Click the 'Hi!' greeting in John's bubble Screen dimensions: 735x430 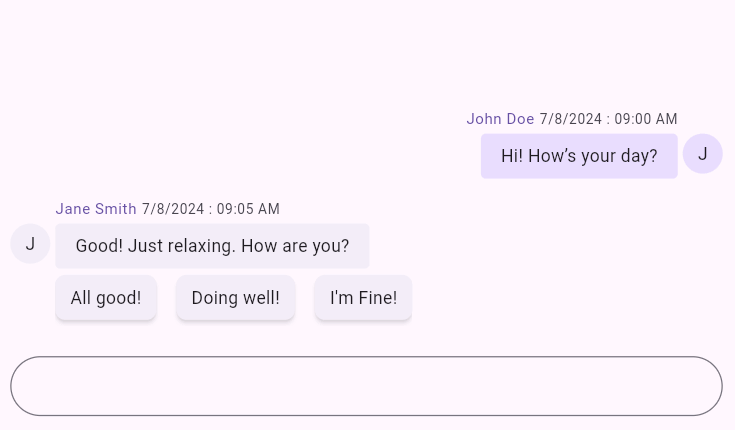point(512,156)
